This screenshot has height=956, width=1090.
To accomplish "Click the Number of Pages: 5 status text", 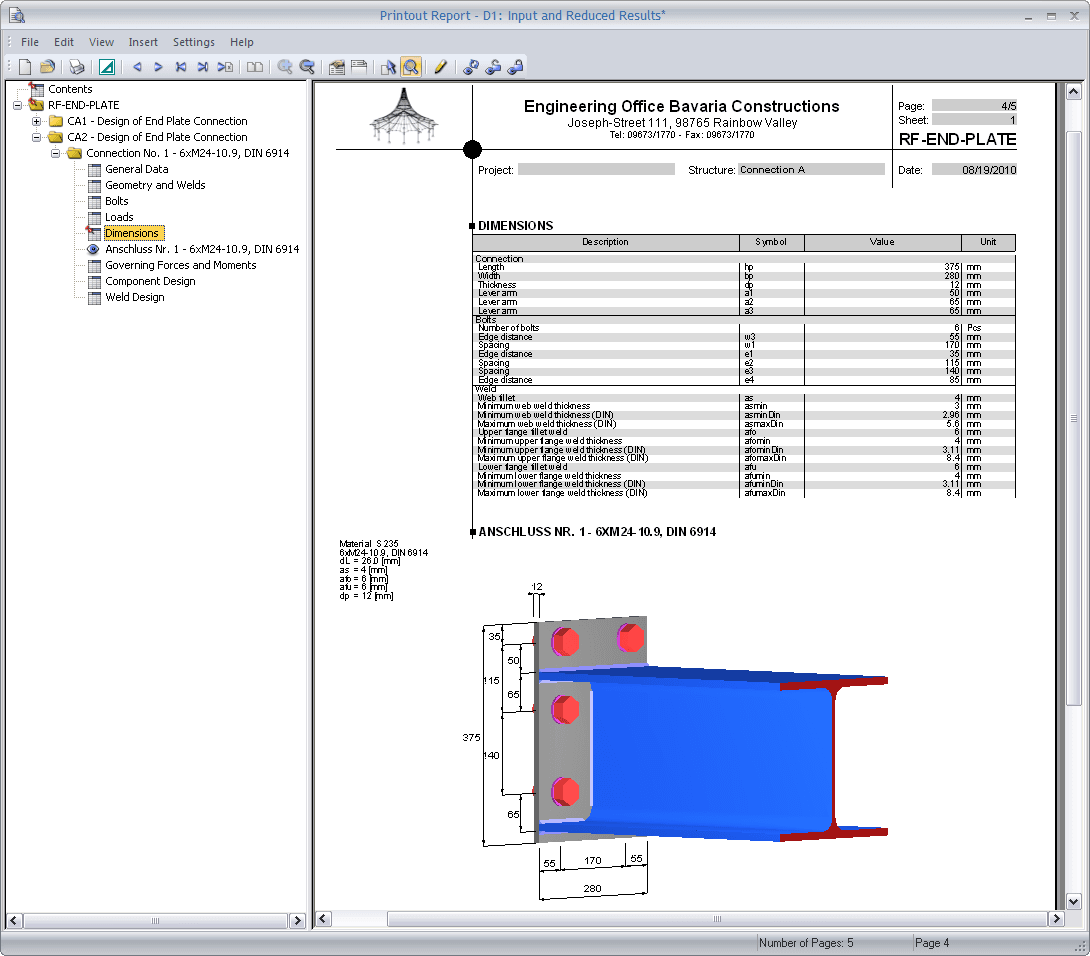I will click(806, 943).
